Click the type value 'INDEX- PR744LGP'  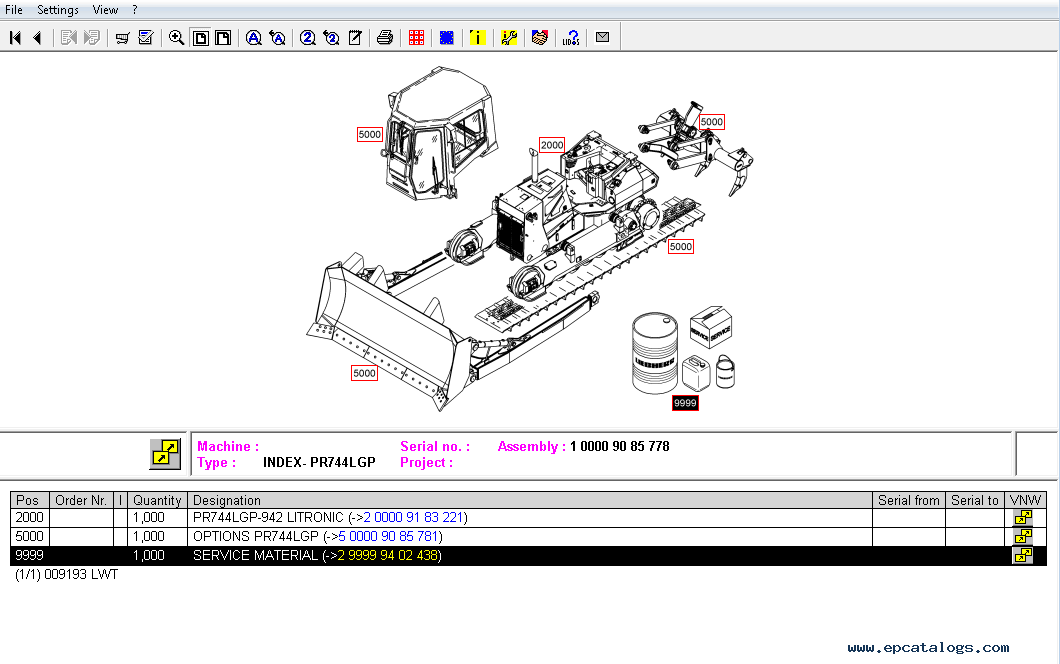click(319, 463)
